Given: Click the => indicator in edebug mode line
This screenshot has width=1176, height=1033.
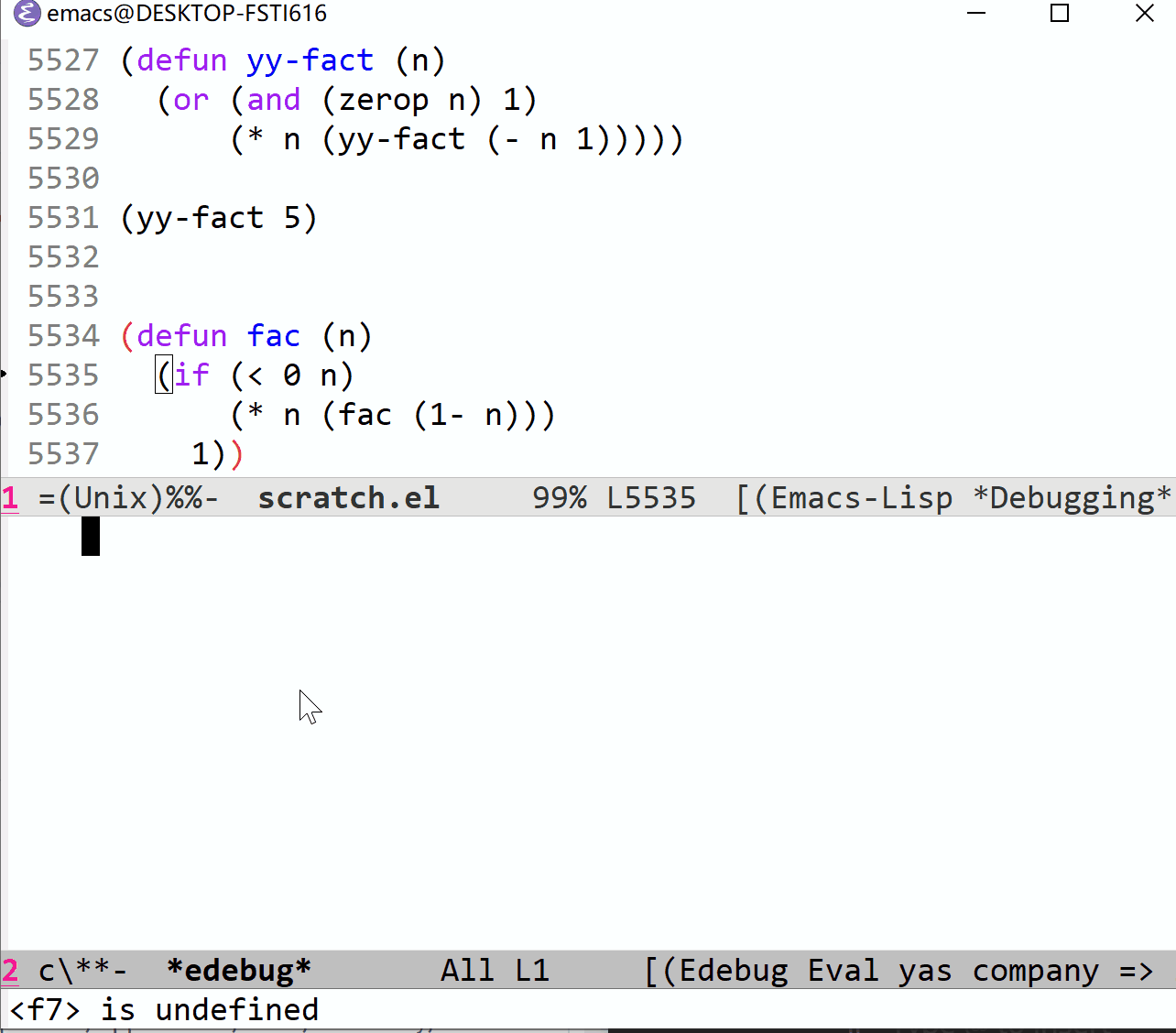Looking at the screenshot, I should tap(1136, 971).
